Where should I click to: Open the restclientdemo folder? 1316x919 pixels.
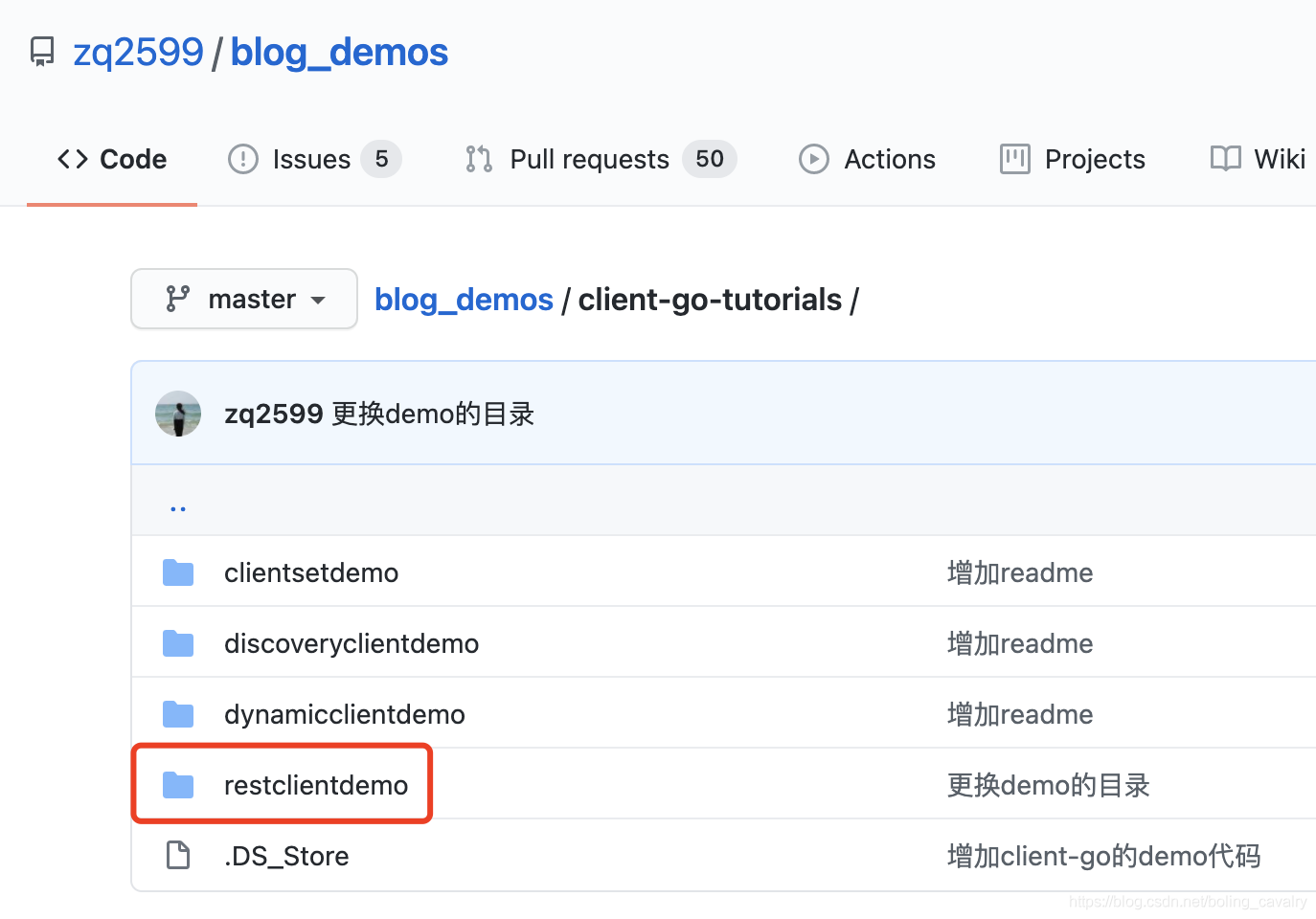click(316, 785)
